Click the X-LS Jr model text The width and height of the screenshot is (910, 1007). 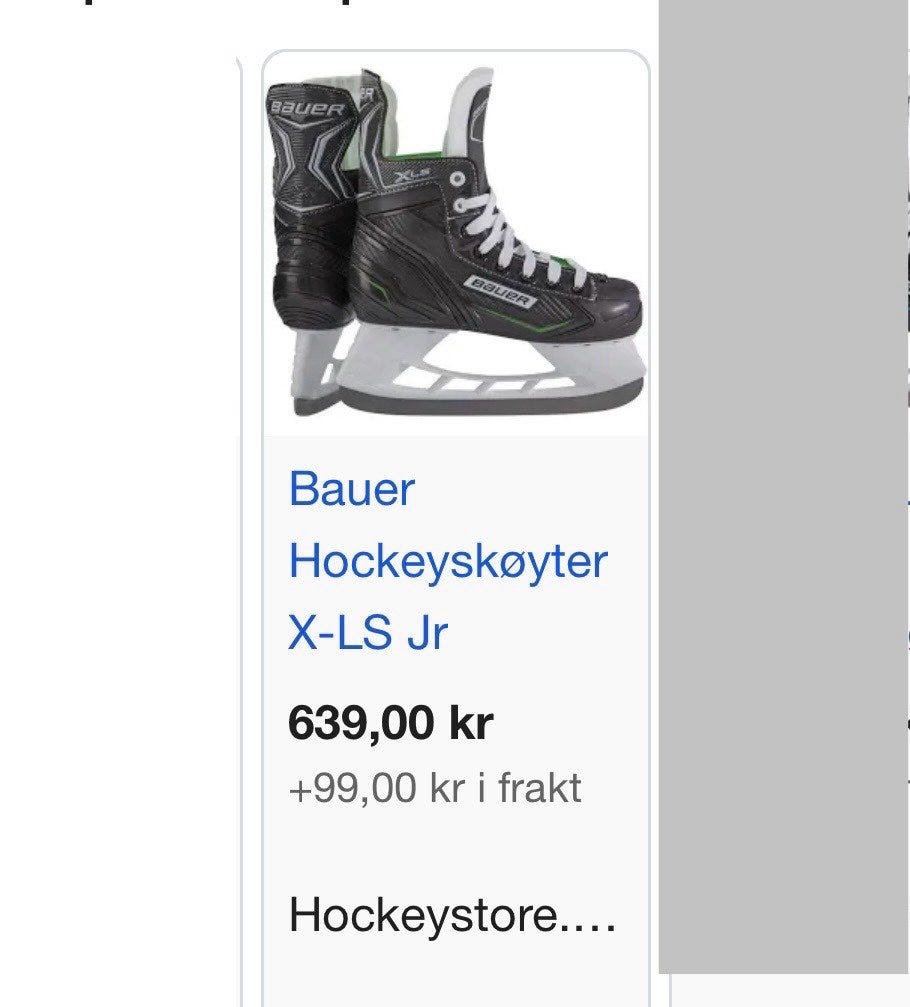[x=367, y=633]
